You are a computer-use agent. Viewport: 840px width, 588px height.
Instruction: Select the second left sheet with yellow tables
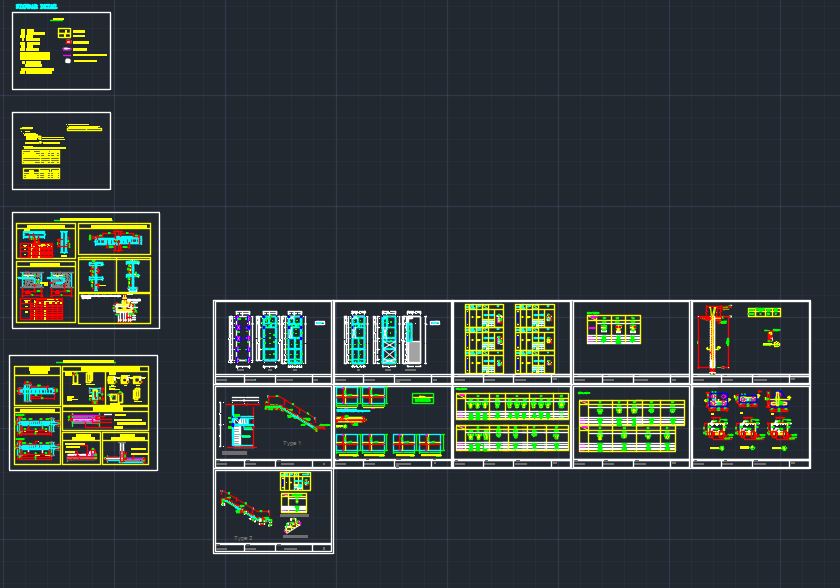tap(61, 151)
